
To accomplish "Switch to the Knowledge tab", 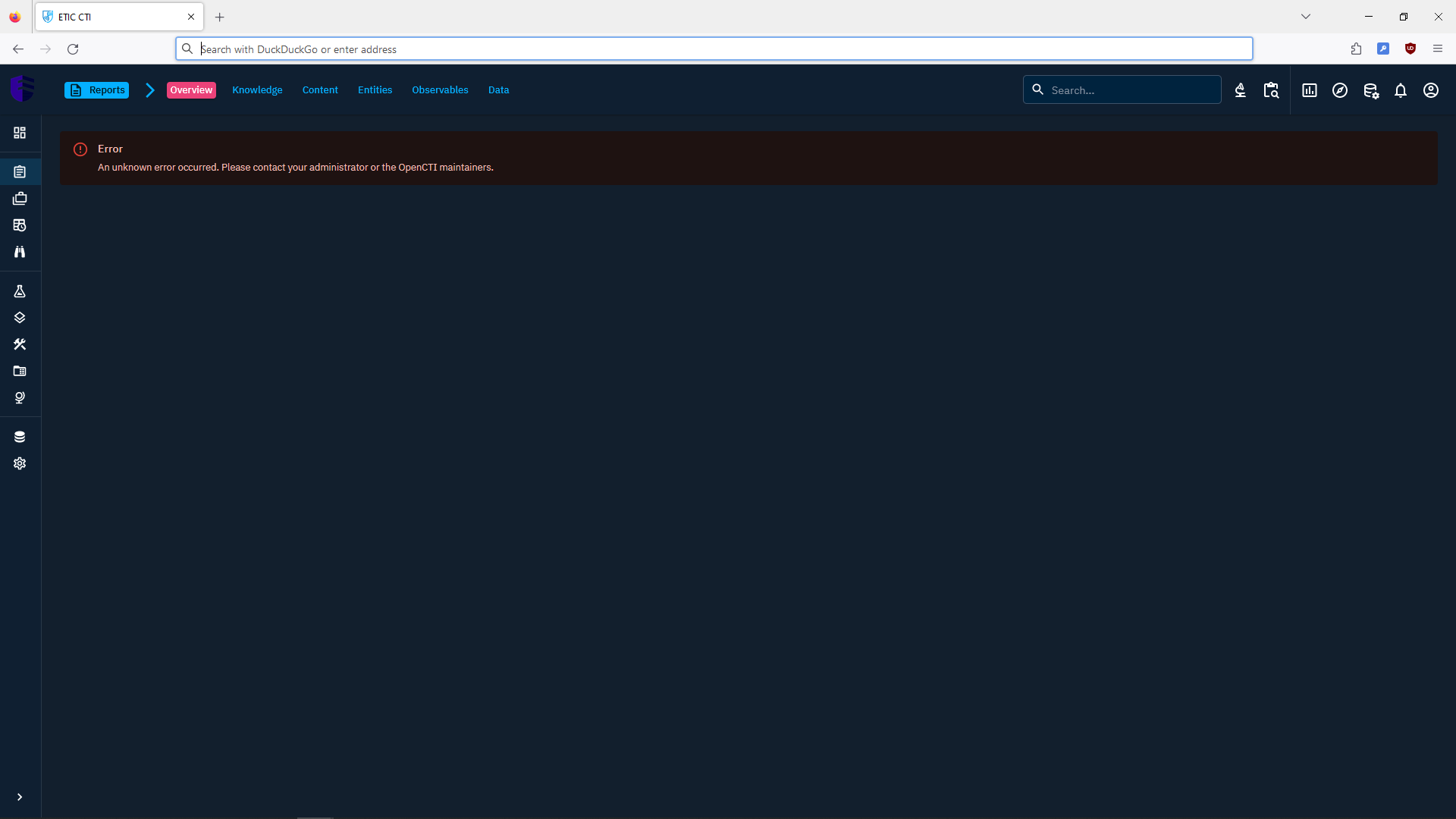I will (257, 89).
